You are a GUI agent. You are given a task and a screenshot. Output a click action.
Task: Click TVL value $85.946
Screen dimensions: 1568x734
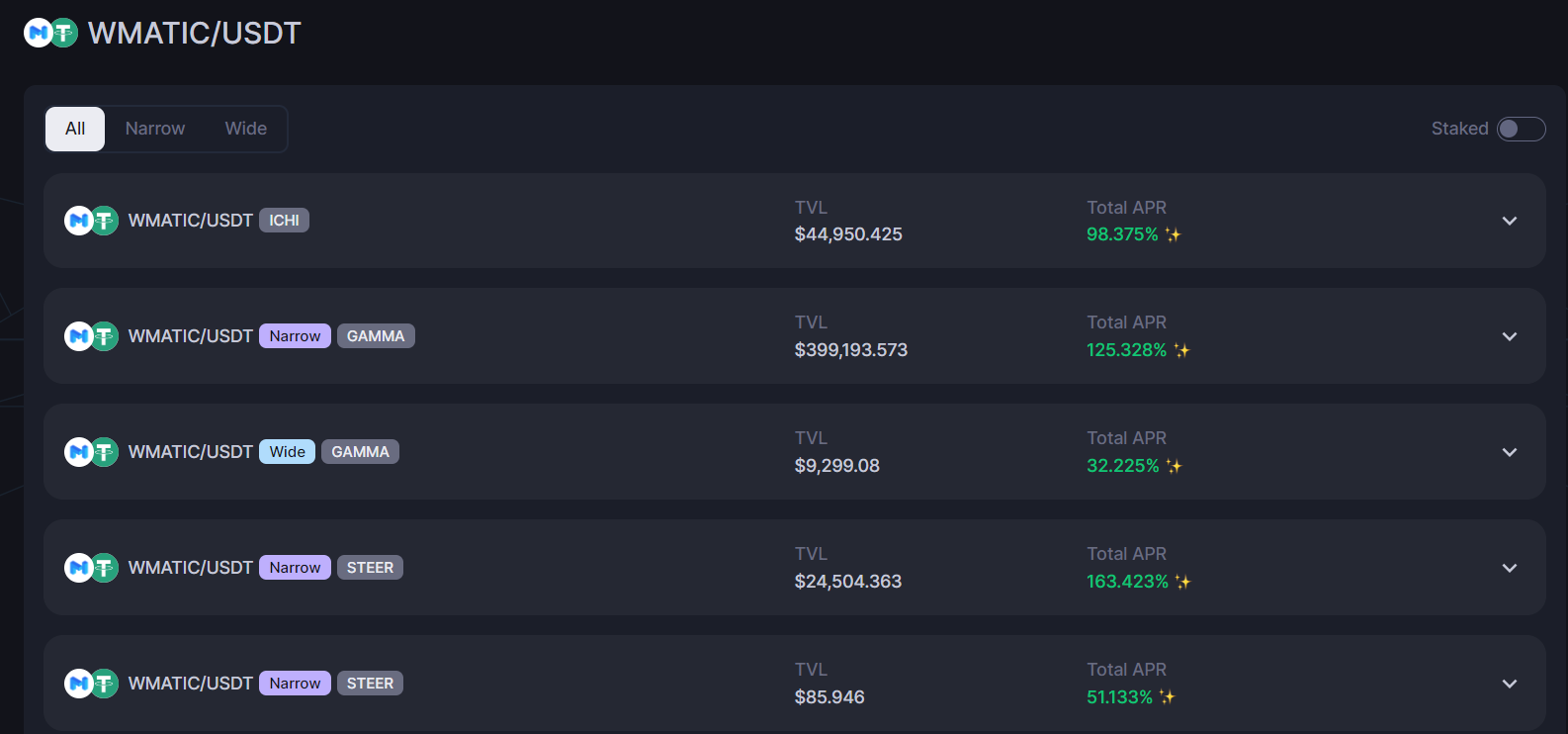pyautogui.click(x=829, y=697)
